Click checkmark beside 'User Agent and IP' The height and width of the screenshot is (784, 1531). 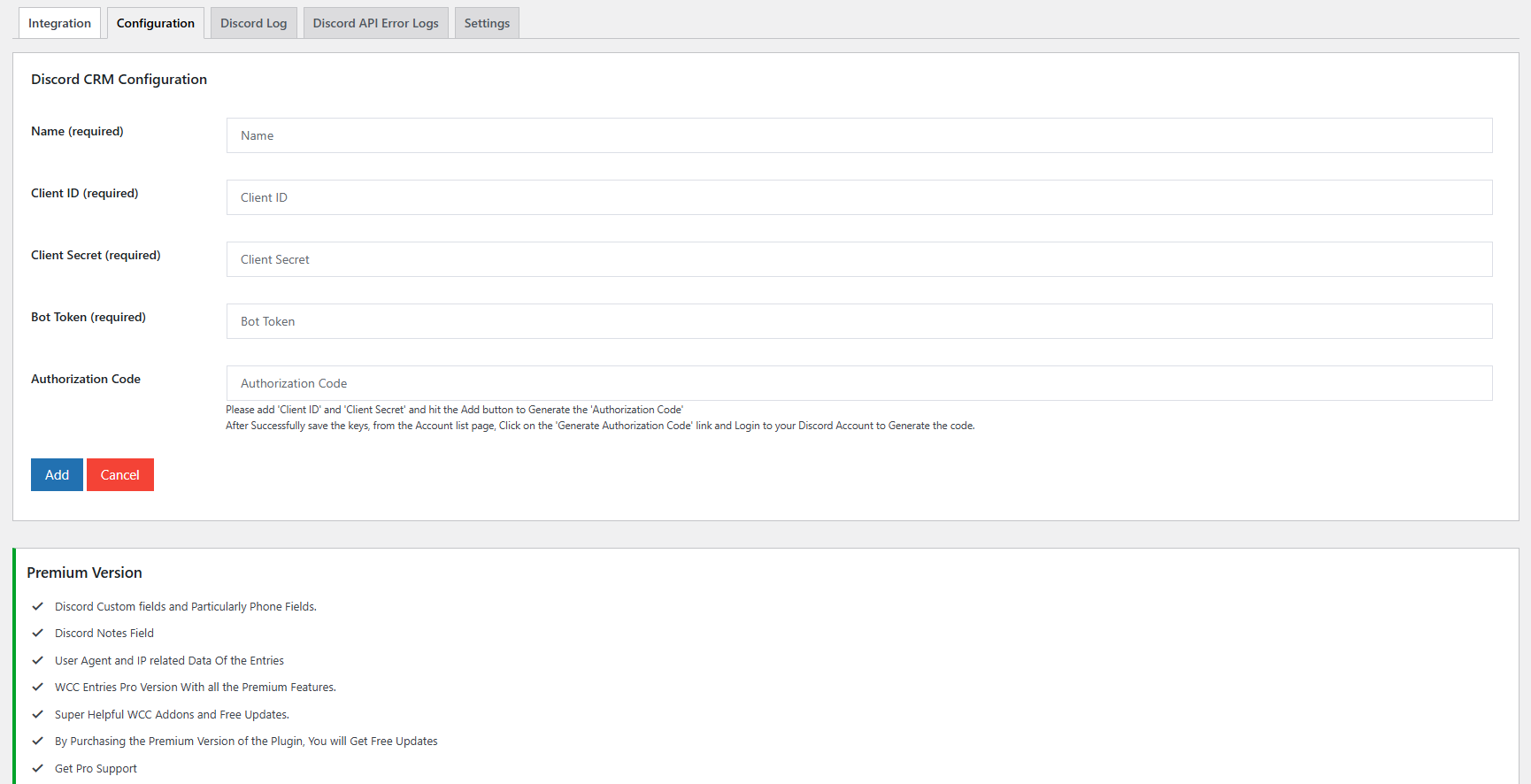(x=38, y=660)
